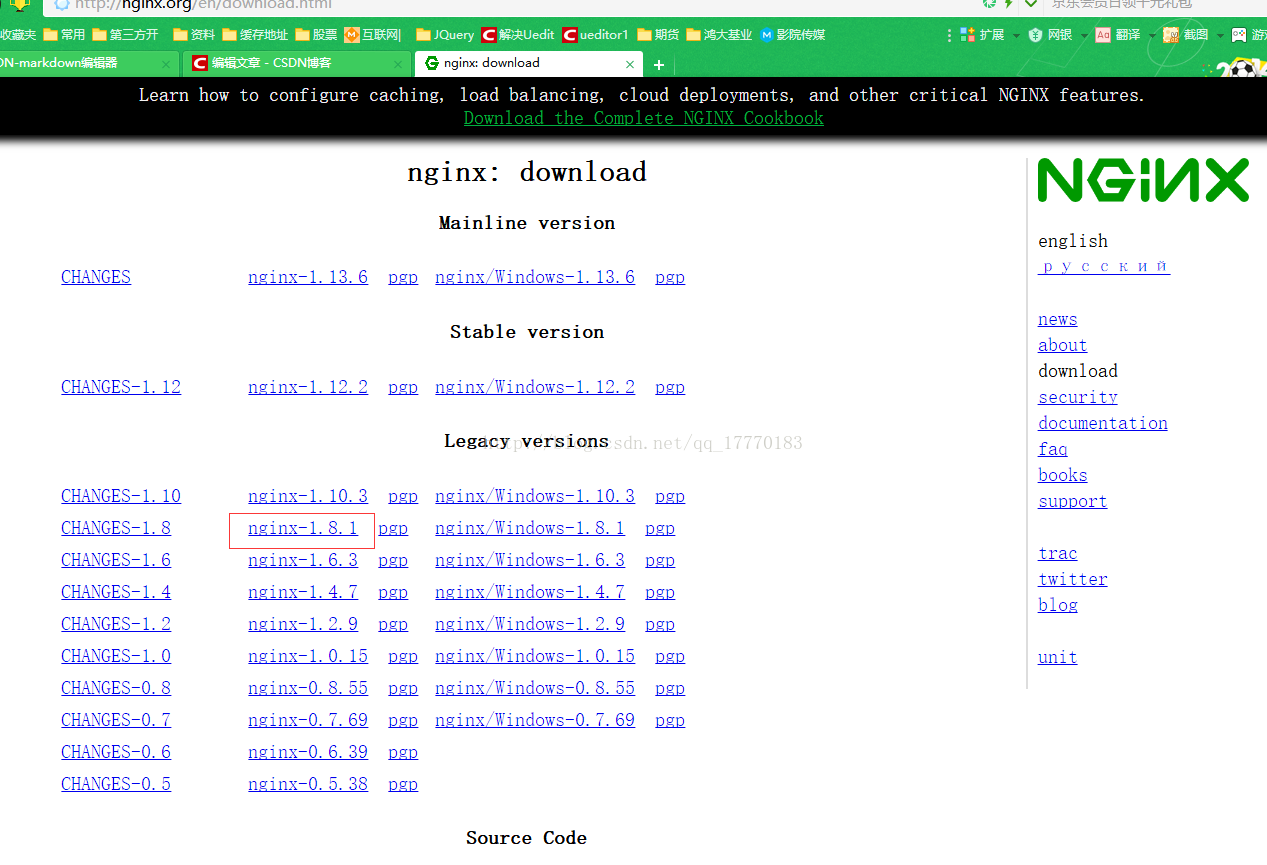Download nginx-1.10.3 legacy source
1267x865 pixels.
(x=308, y=496)
